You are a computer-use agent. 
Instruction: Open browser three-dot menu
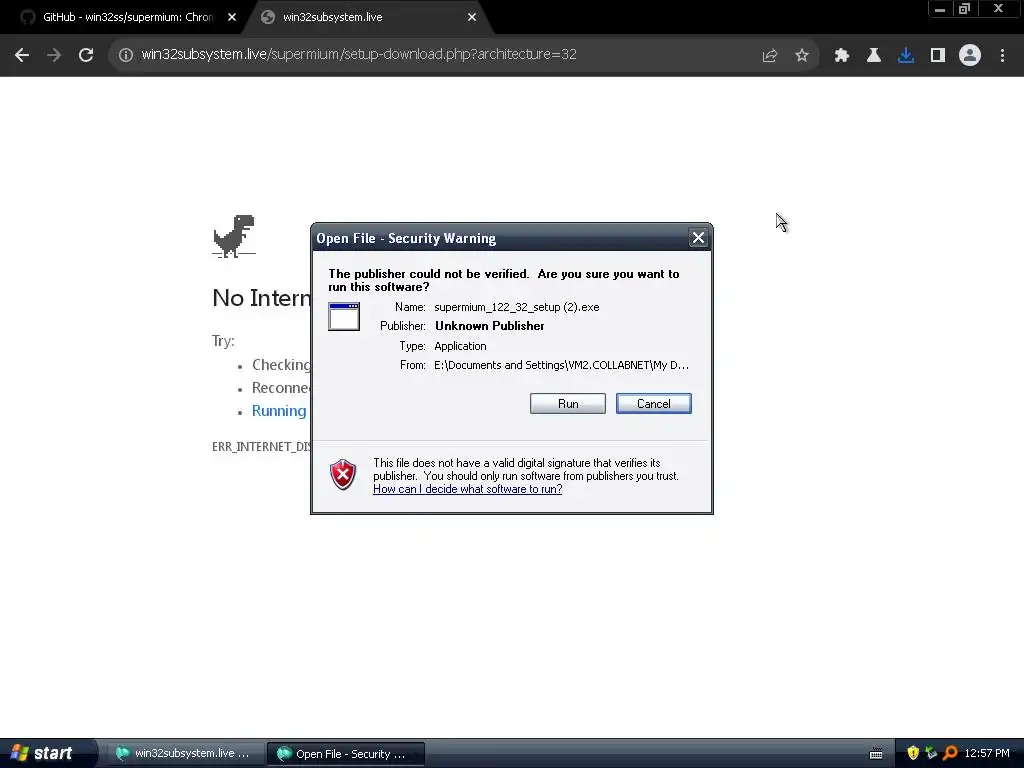(1002, 56)
